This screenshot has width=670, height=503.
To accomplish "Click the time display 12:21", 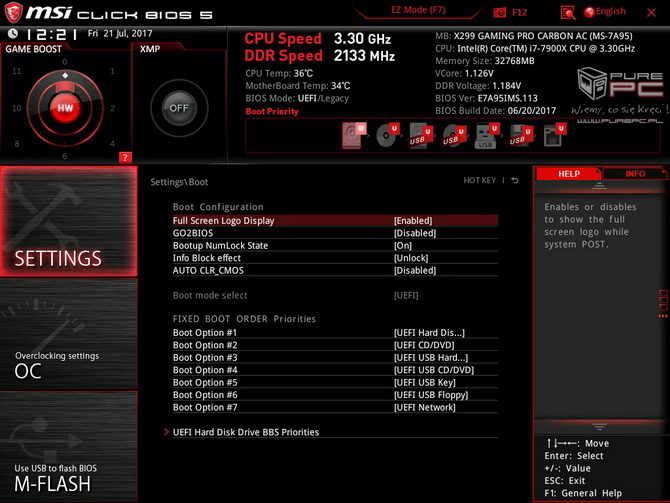I will 52,34.
